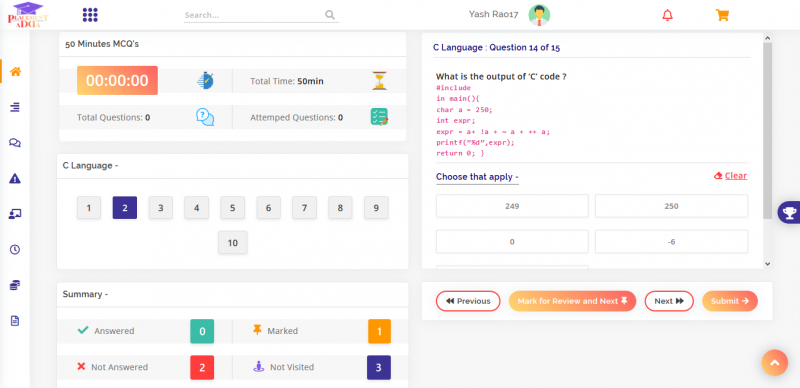Image resolution: width=800 pixels, height=388 pixels.
Task: Click the Not Visited count badge 3
Action: tap(379, 367)
